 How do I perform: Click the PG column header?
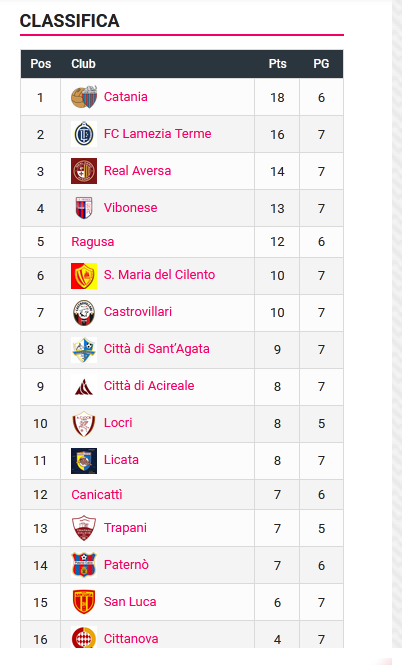point(321,64)
